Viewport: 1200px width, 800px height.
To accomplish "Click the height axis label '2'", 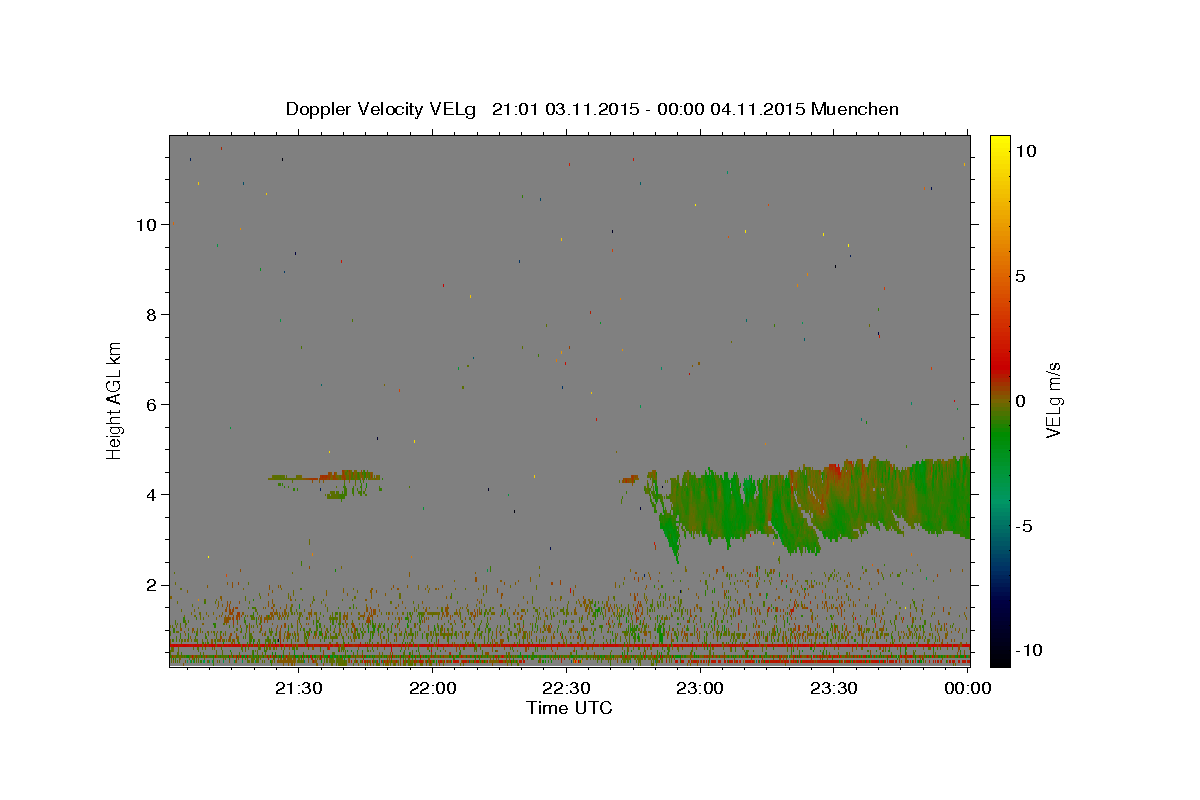I will tap(152, 584).
